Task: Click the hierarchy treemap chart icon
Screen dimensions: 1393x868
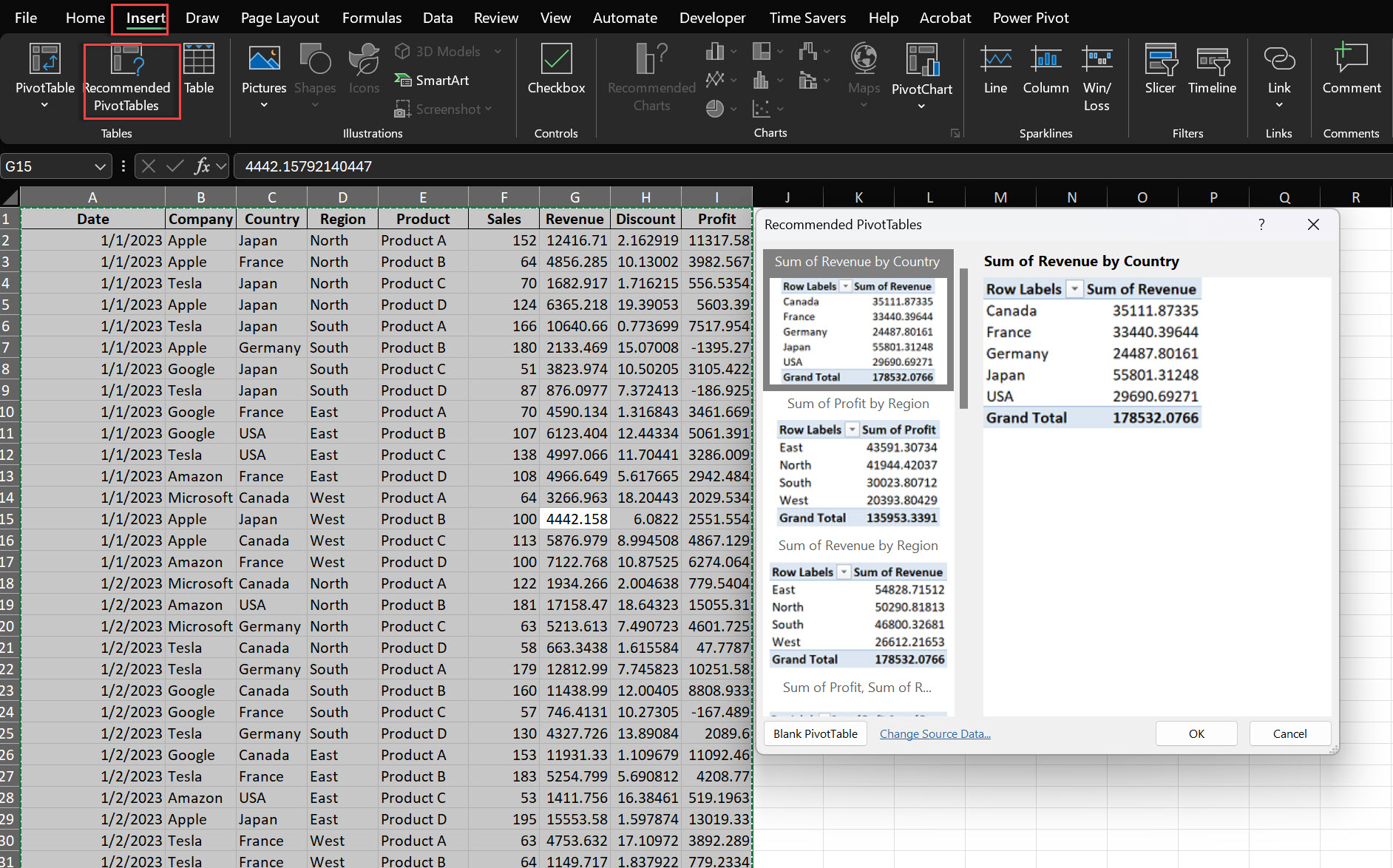Action: click(762, 51)
